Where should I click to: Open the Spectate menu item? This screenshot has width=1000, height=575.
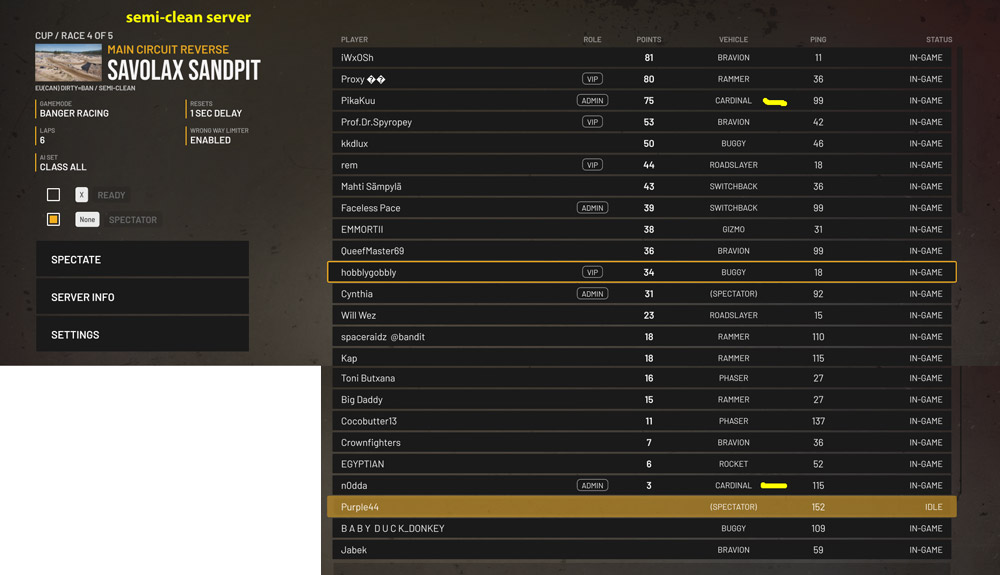142,260
